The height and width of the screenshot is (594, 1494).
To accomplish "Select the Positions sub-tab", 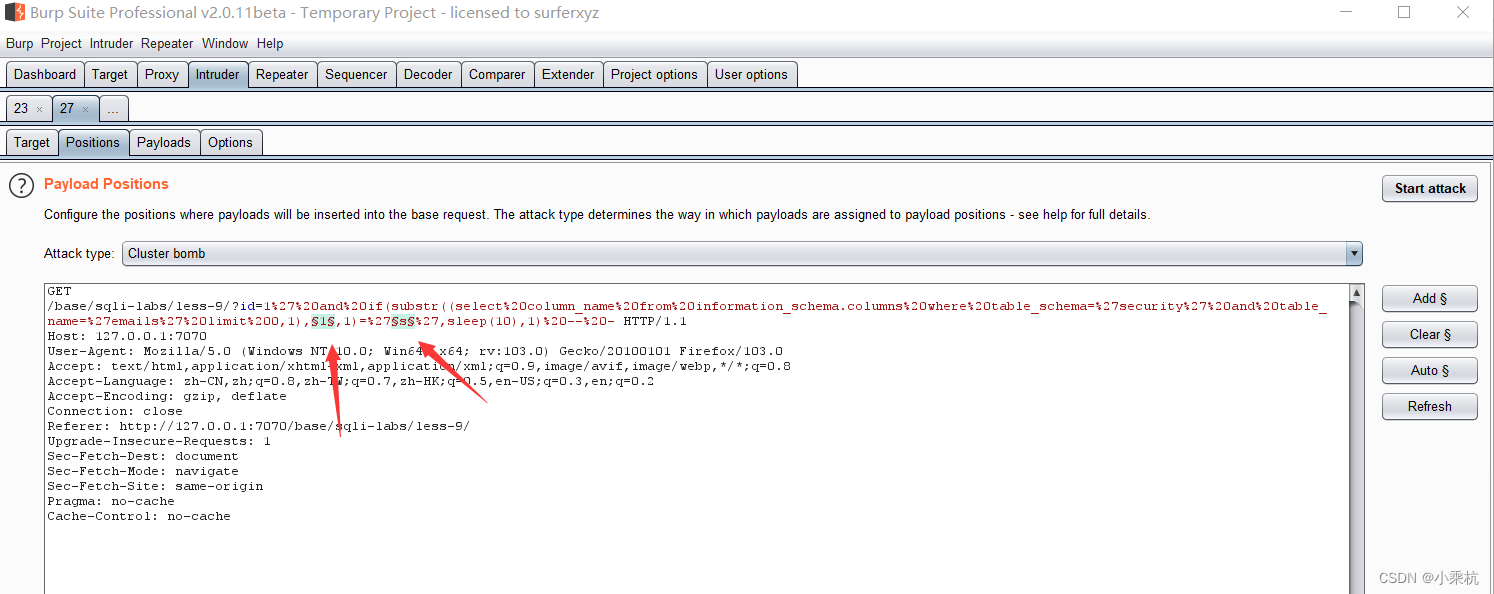I will (x=93, y=143).
